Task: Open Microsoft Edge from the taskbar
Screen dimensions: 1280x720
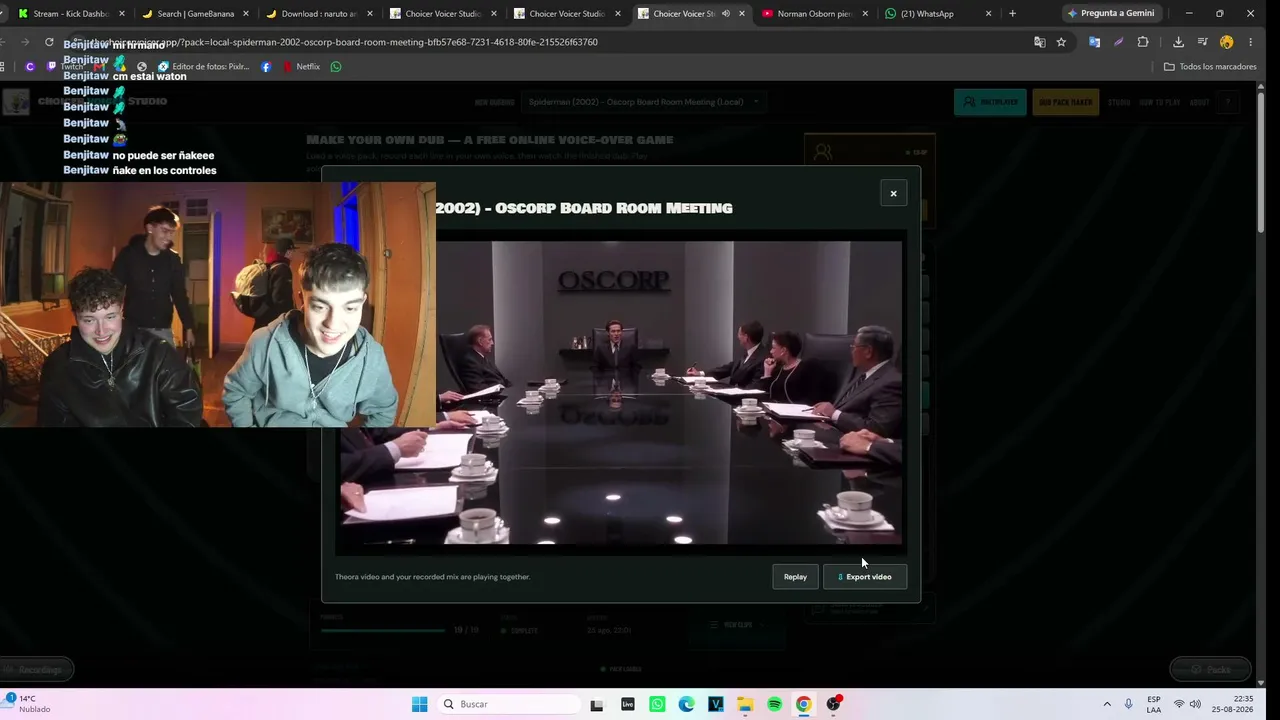Action: pyautogui.click(x=686, y=704)
